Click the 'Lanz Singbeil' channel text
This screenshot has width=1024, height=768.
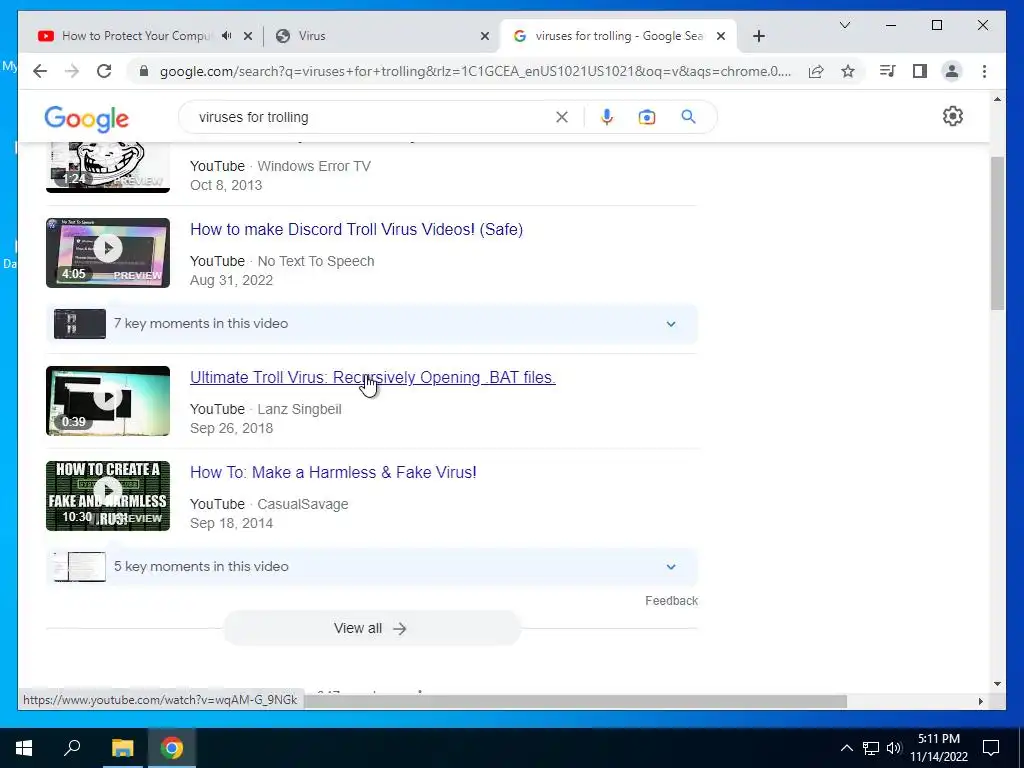299,409
